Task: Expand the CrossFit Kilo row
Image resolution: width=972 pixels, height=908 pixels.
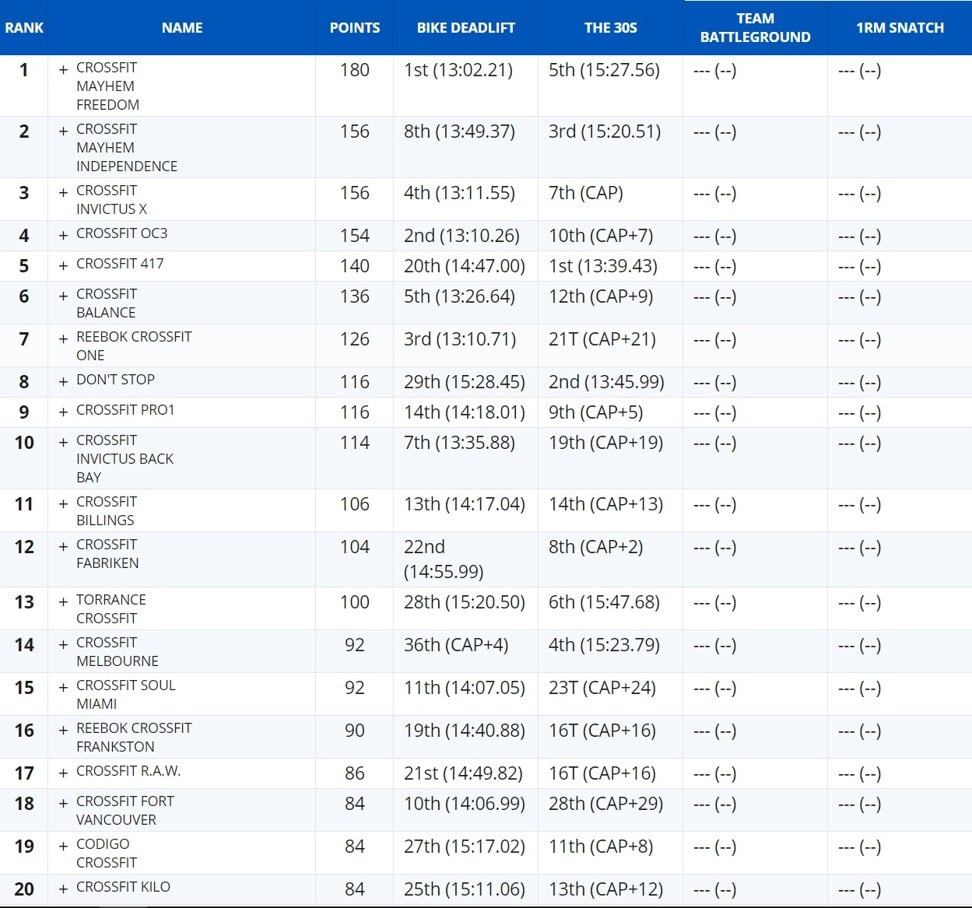Action: (63, 889)
